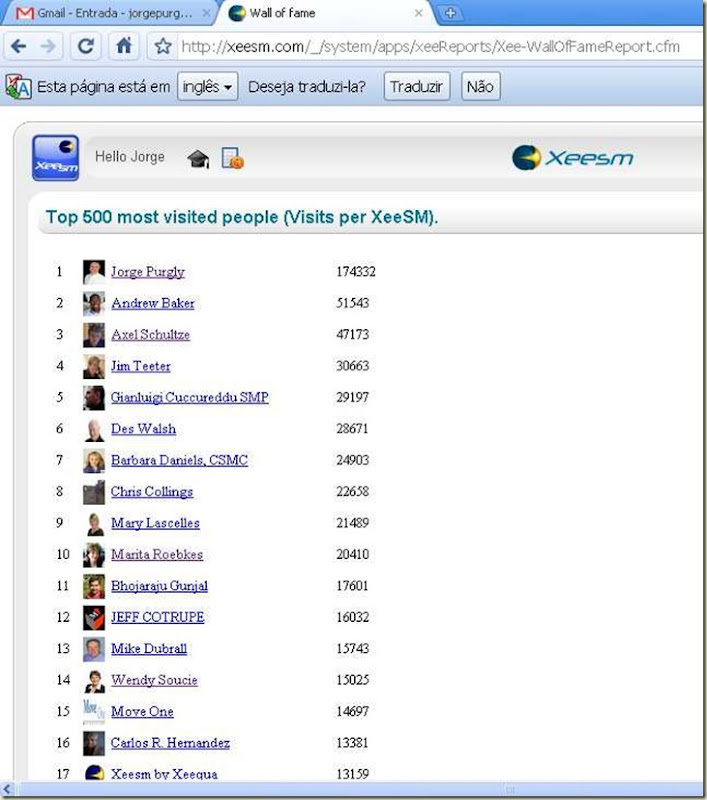
Task: Open Jorge Purgly's profile link
Action: pos(148,272)
